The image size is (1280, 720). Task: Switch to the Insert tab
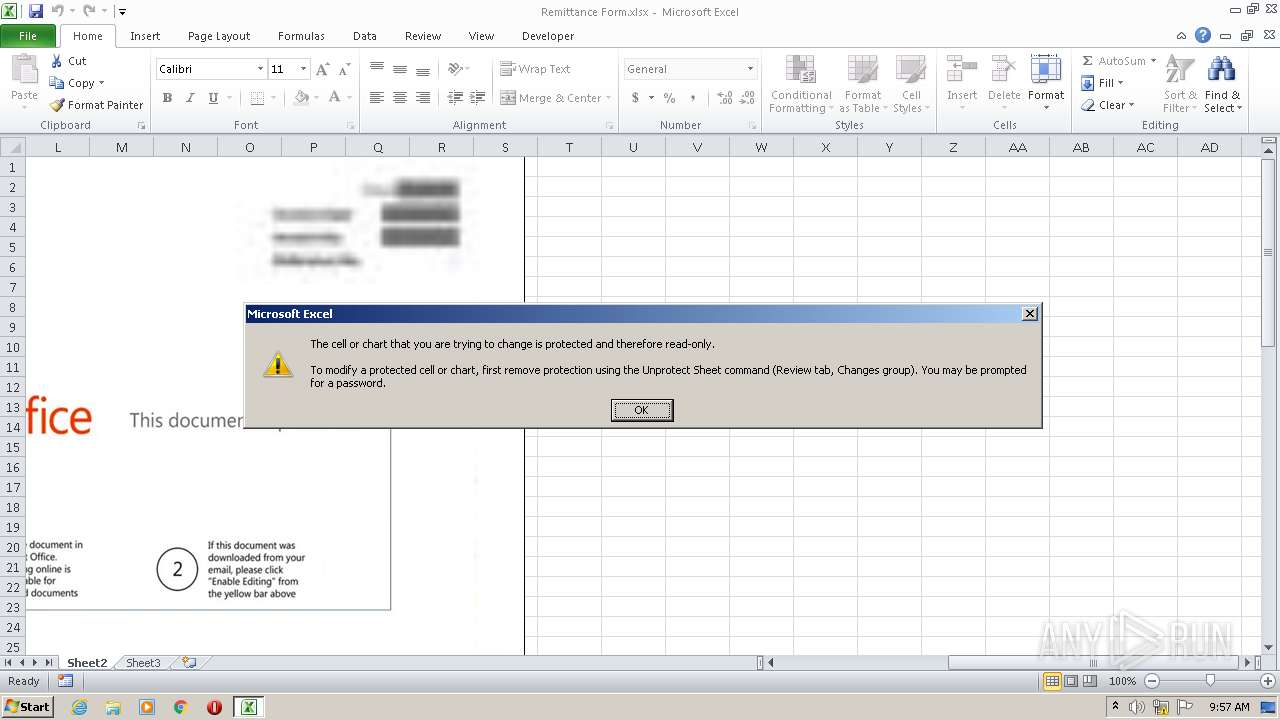[x=145, y=36]
